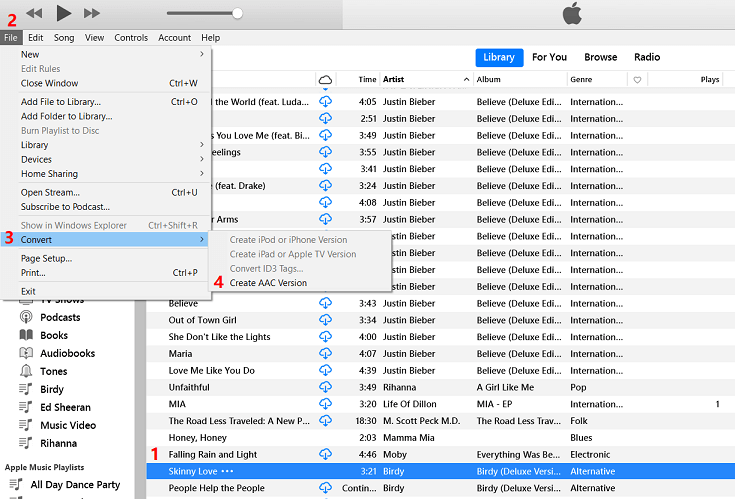Open the Controls menu
Viewport: 735px width, 499px height.
pos(131,37)
